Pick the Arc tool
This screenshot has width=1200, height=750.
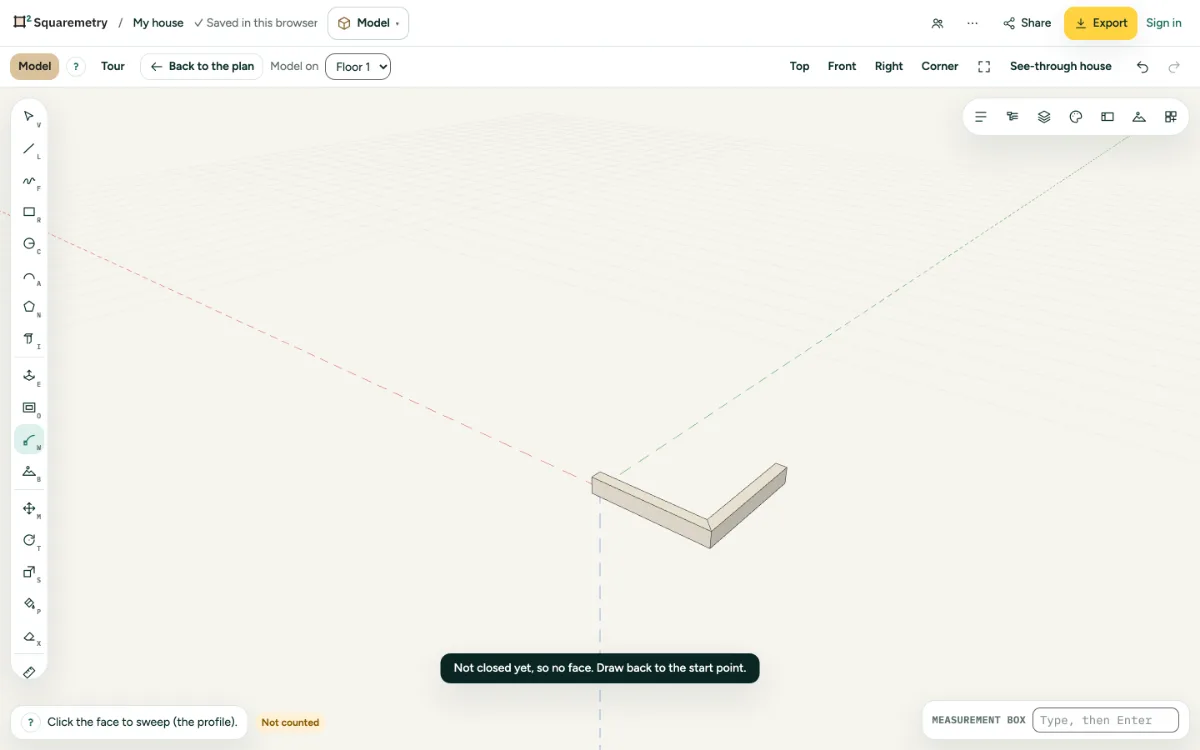29,276
